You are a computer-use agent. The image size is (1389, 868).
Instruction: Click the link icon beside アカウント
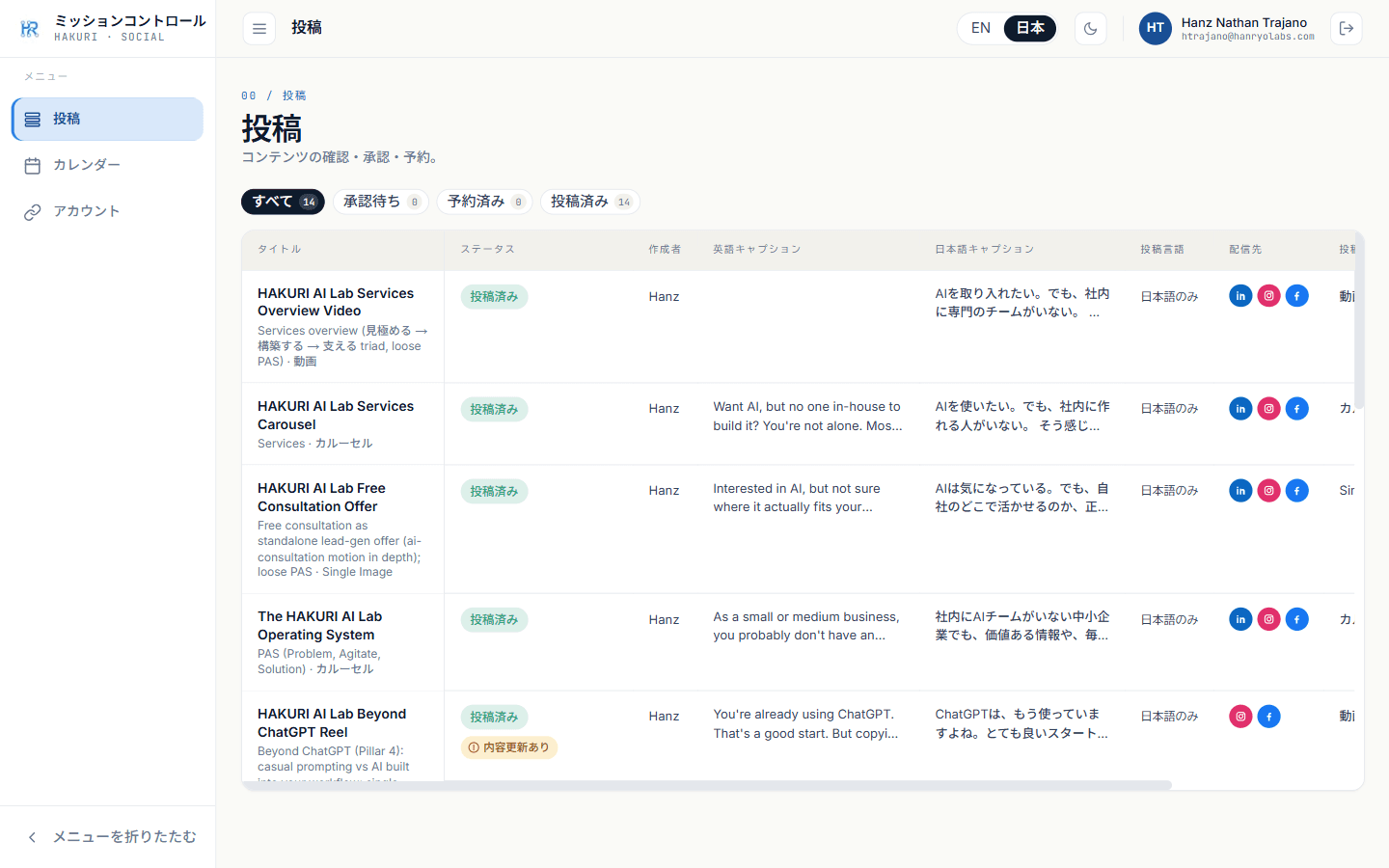click(33, 212)
